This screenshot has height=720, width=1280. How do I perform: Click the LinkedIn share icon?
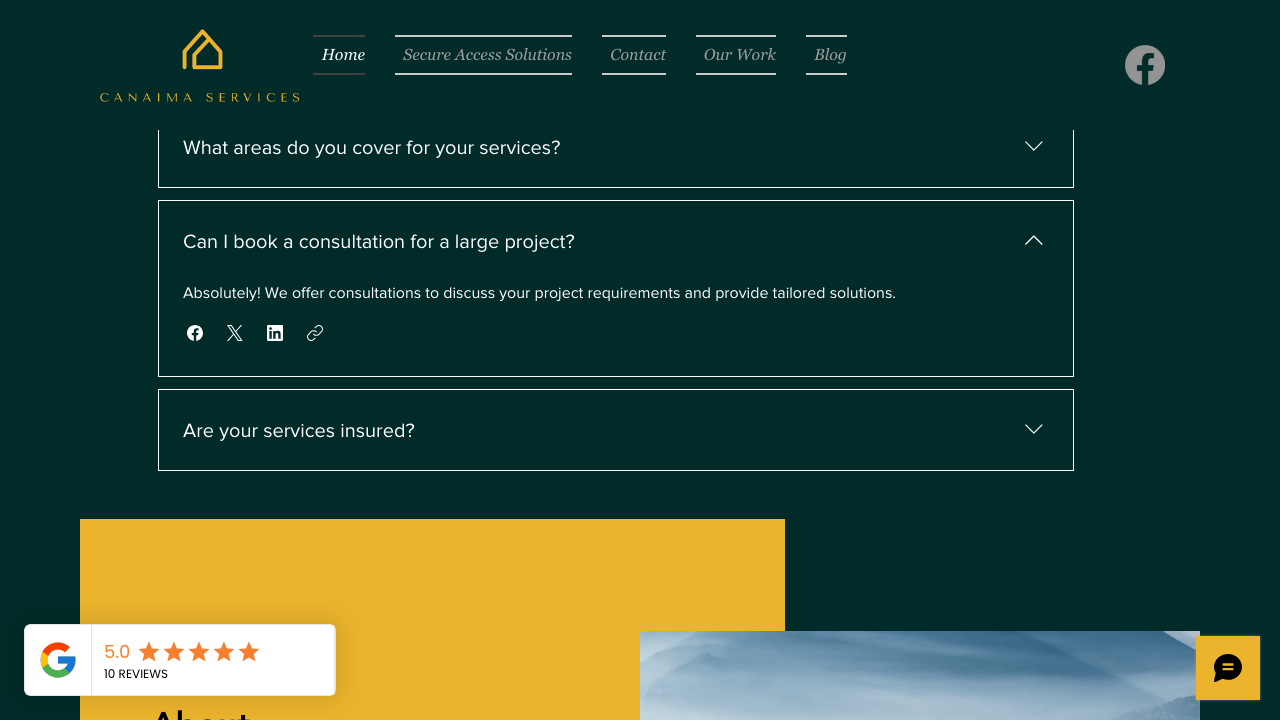(275, 332)
